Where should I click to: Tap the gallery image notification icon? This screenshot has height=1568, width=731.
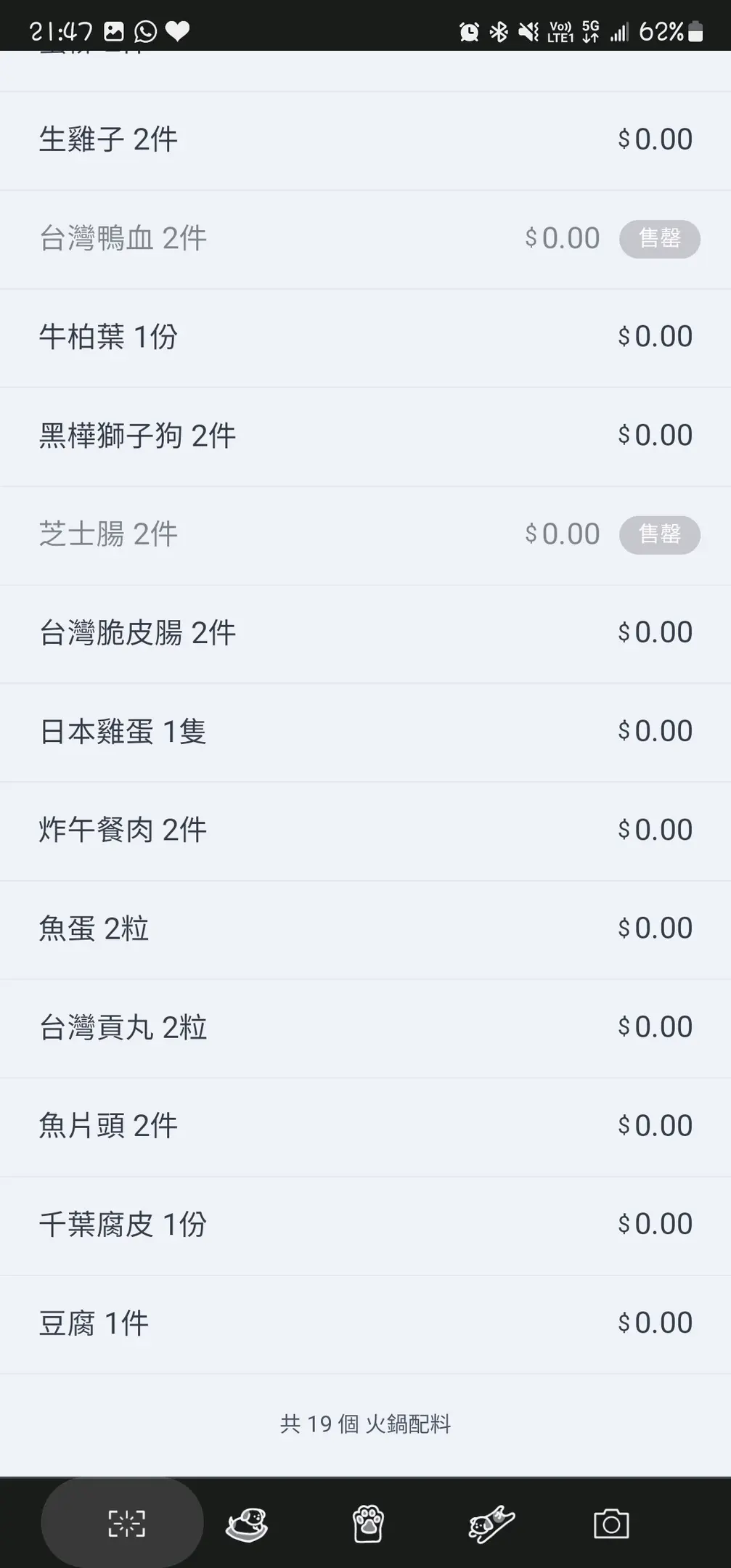point(114,31)
